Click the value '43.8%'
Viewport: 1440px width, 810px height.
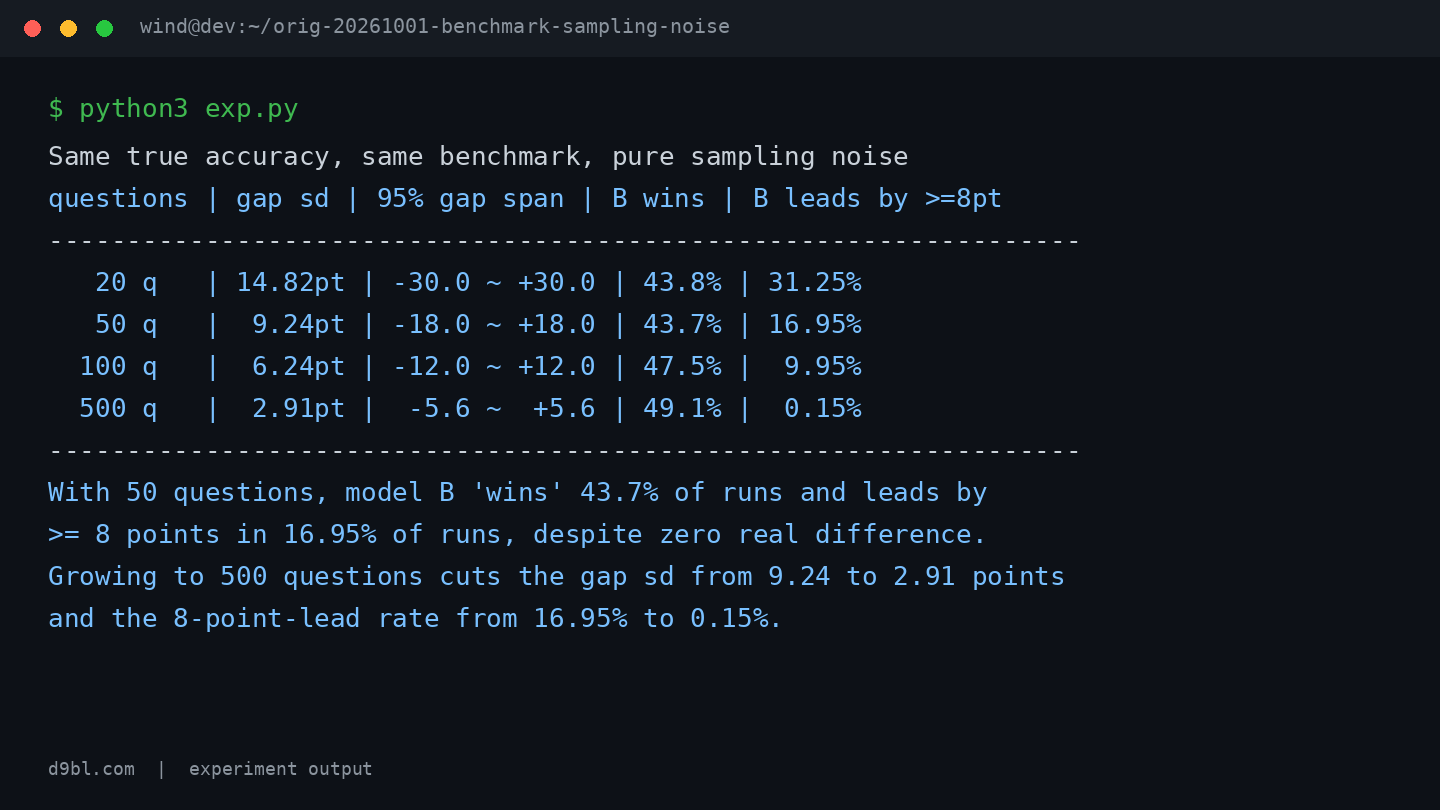point(682,283)
